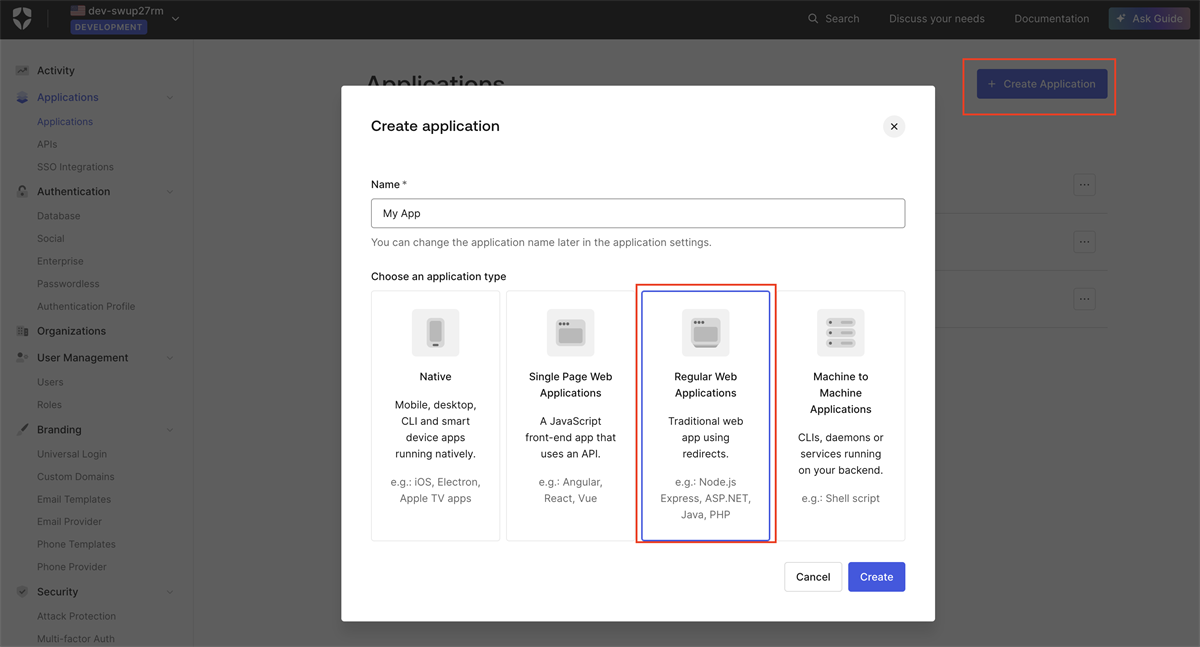Close the Create application dialog

pyautogui.click(x=894, y=126)
